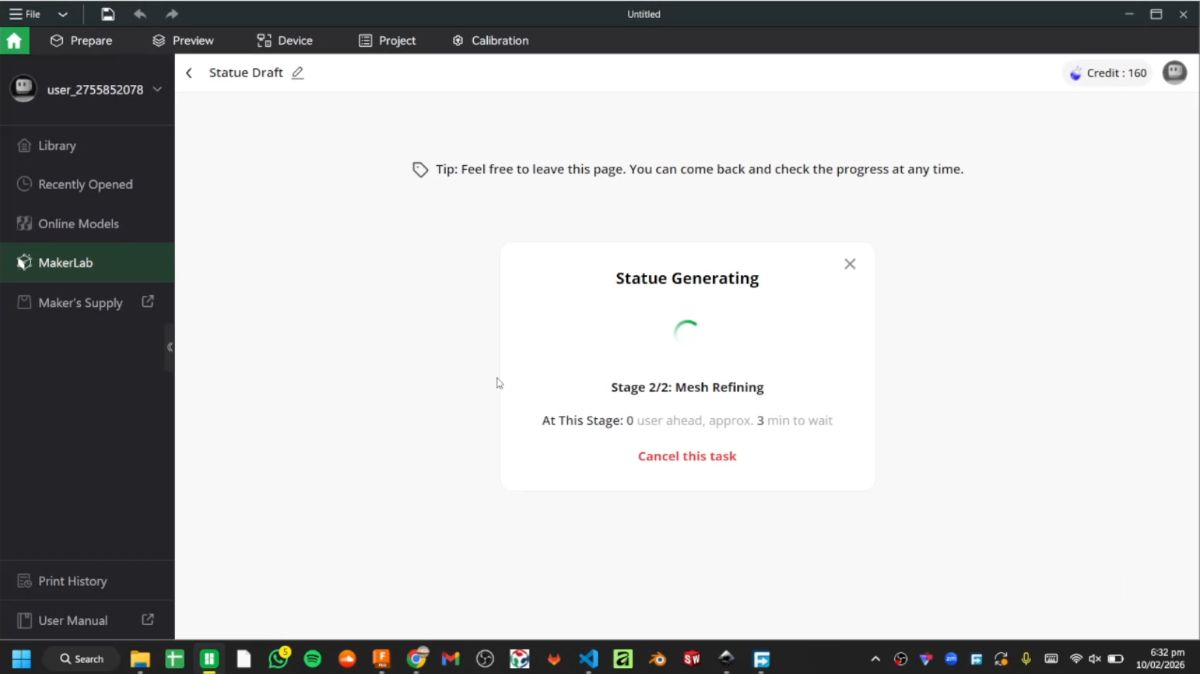Check the Credit balance badge

pyautogui.click(x=1107, y=72)
